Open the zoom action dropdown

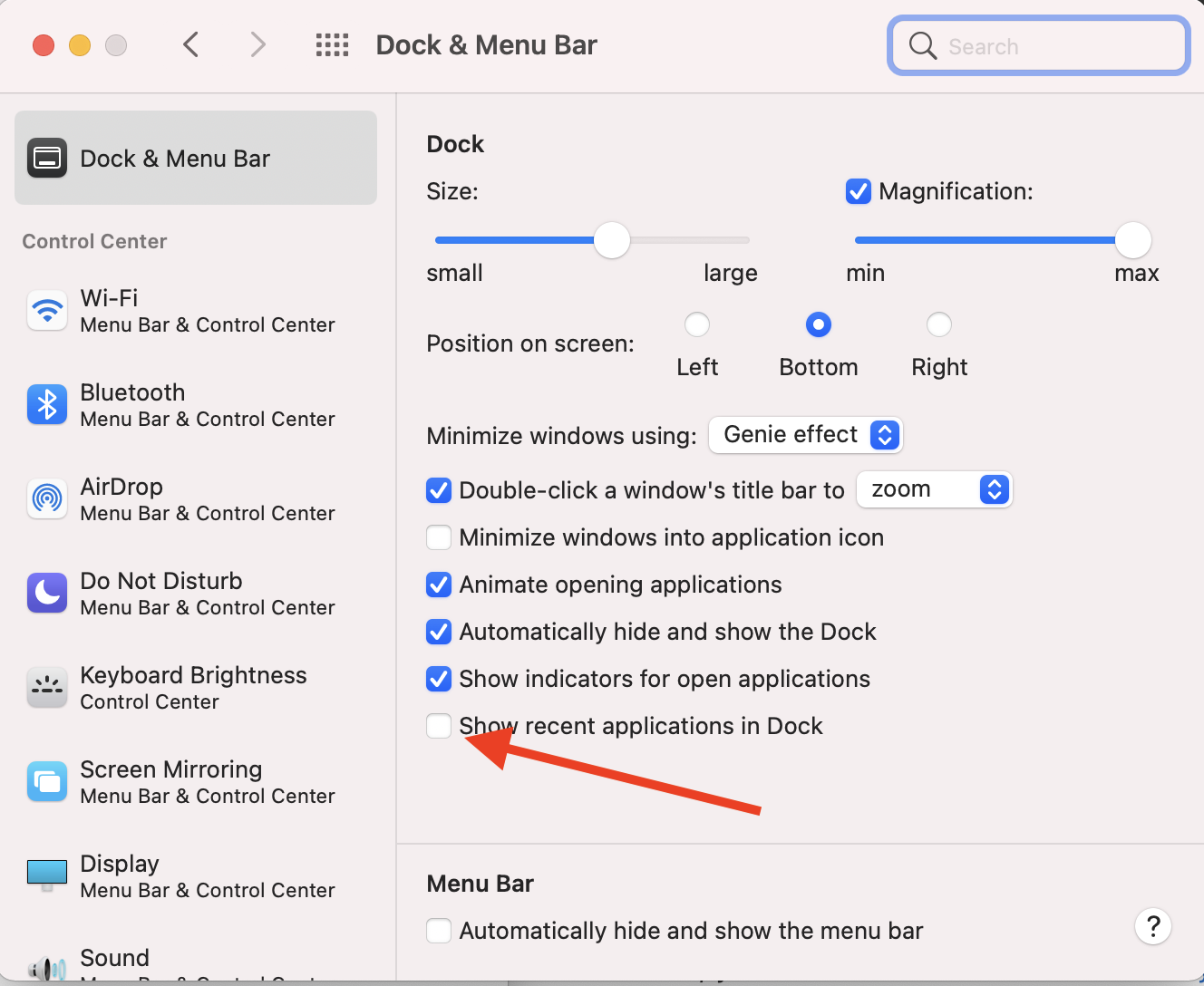[x=934, y=489]
